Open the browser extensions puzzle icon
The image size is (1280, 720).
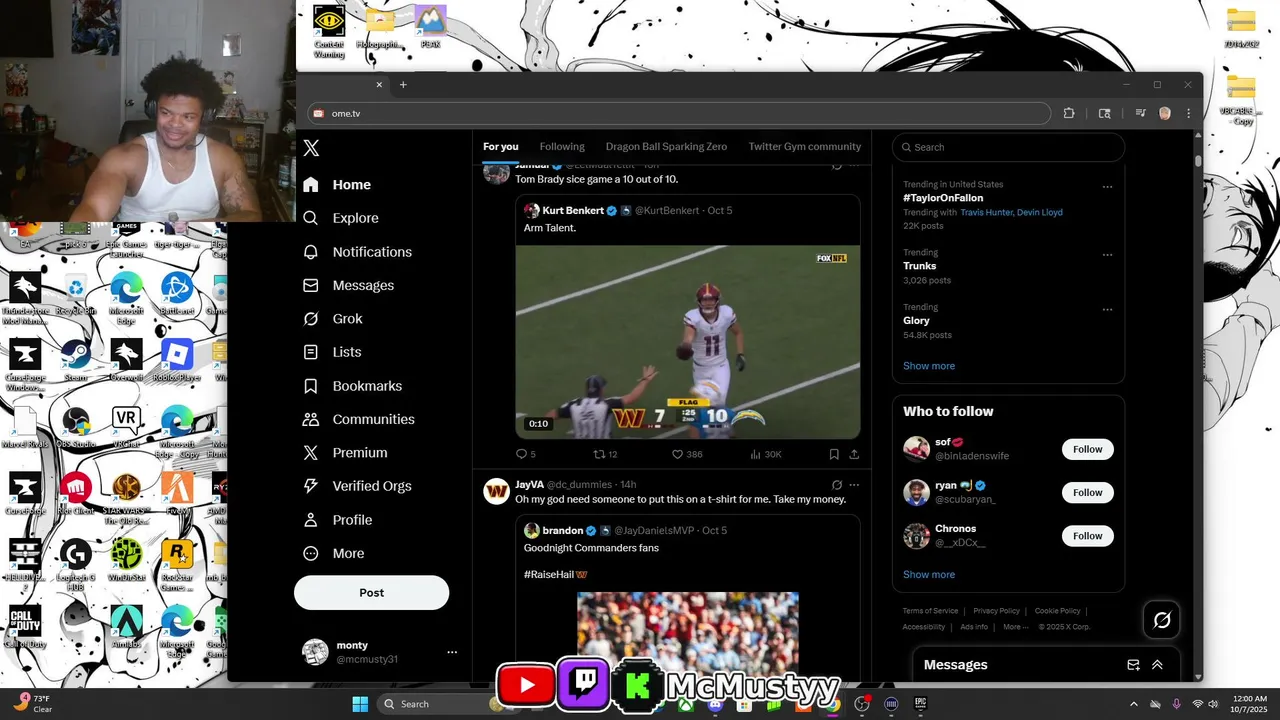coord(1069,114)
